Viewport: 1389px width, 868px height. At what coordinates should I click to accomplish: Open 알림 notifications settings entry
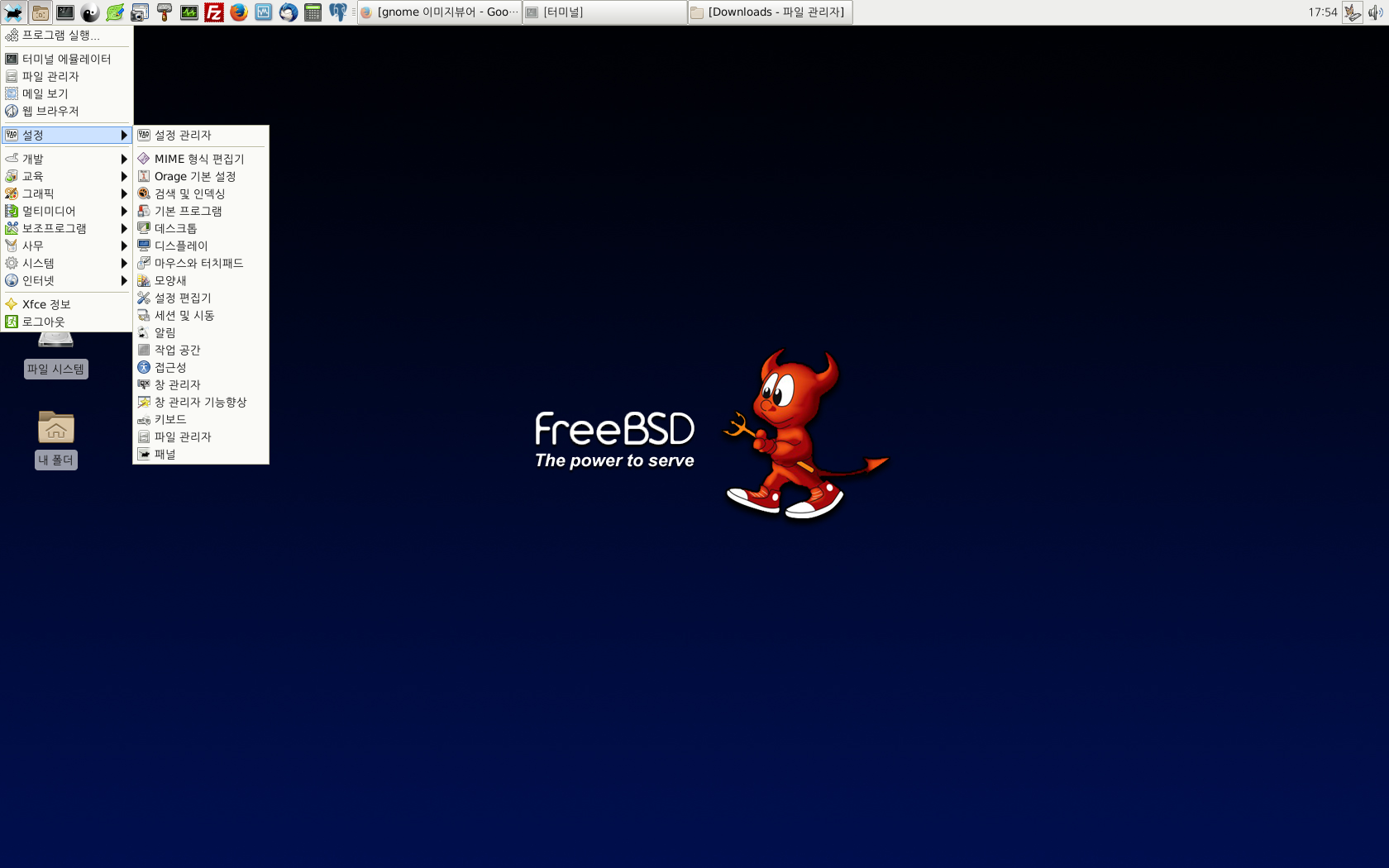(x=201, y=332)
